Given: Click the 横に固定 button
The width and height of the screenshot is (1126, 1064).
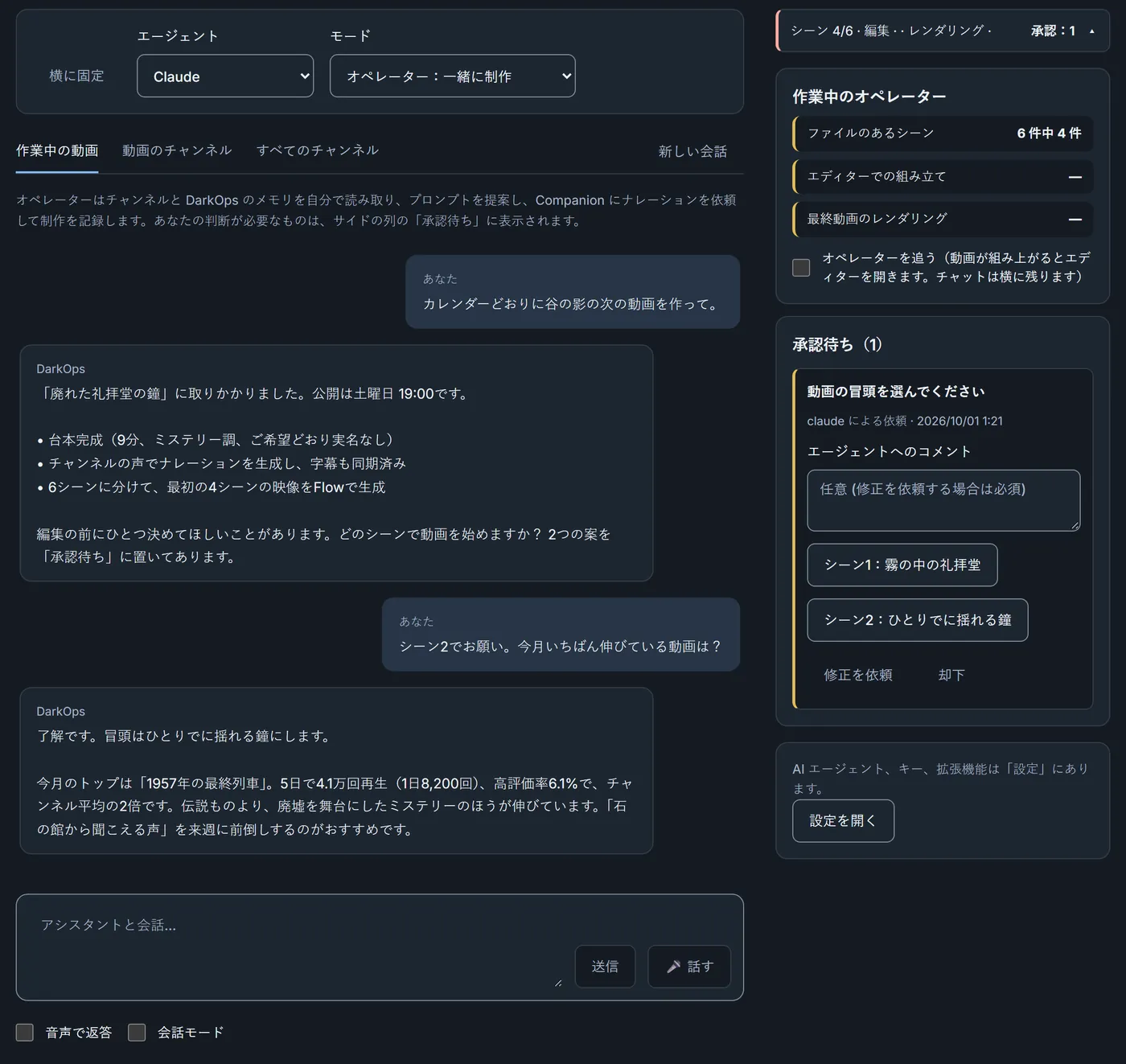Looking at the screenshot, I should coord(76,76).
